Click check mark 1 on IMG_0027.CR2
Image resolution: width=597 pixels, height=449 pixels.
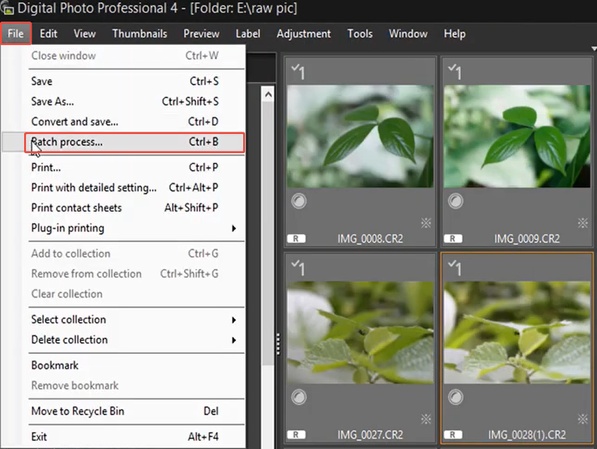pos(298,268)
